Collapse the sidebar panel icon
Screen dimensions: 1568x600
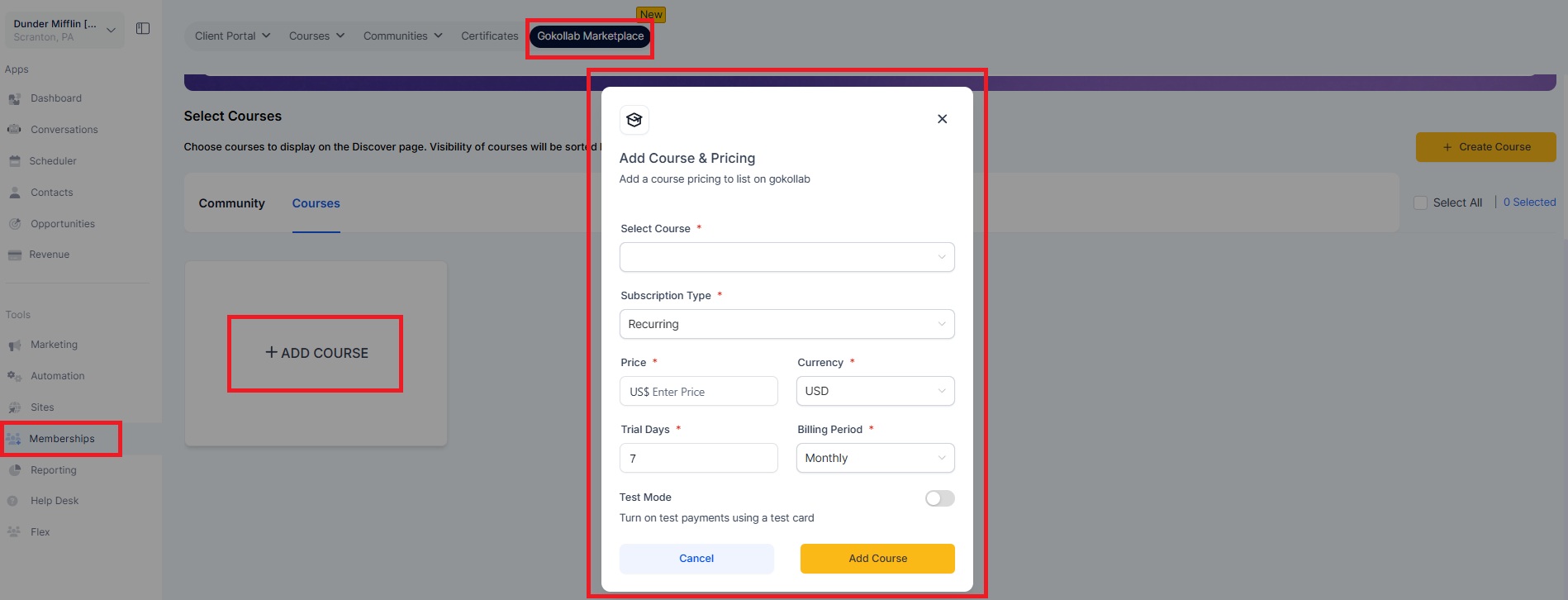[143, 29]
